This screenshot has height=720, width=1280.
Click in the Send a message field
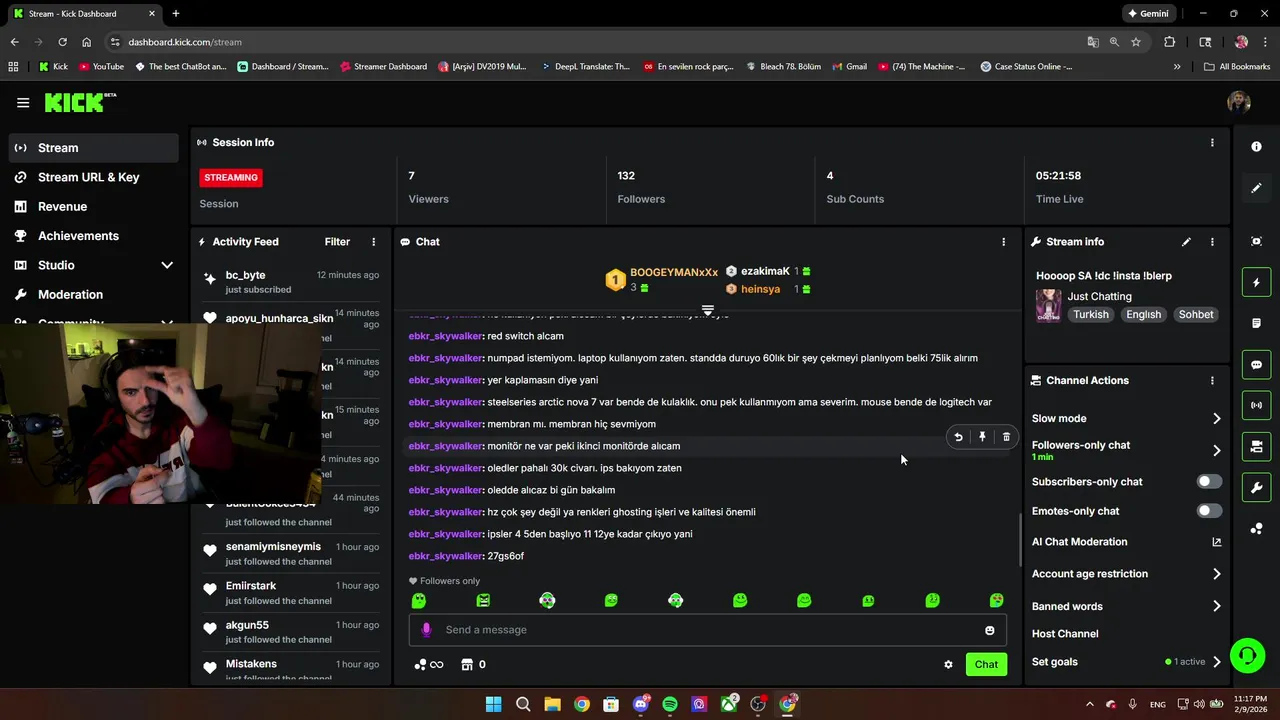707,630
